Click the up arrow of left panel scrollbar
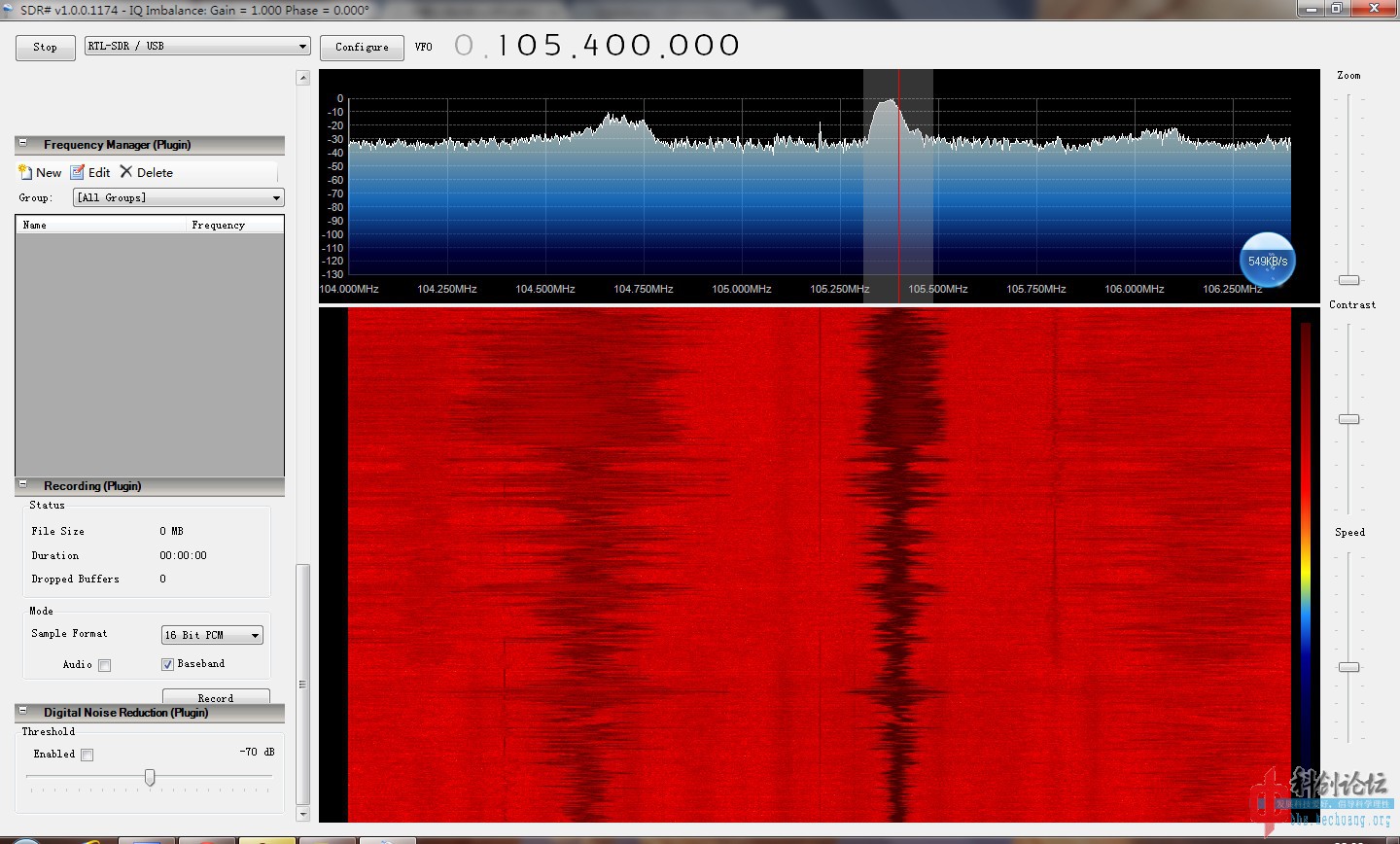Viewport: 1400px width, 844px height. point(302,77)
